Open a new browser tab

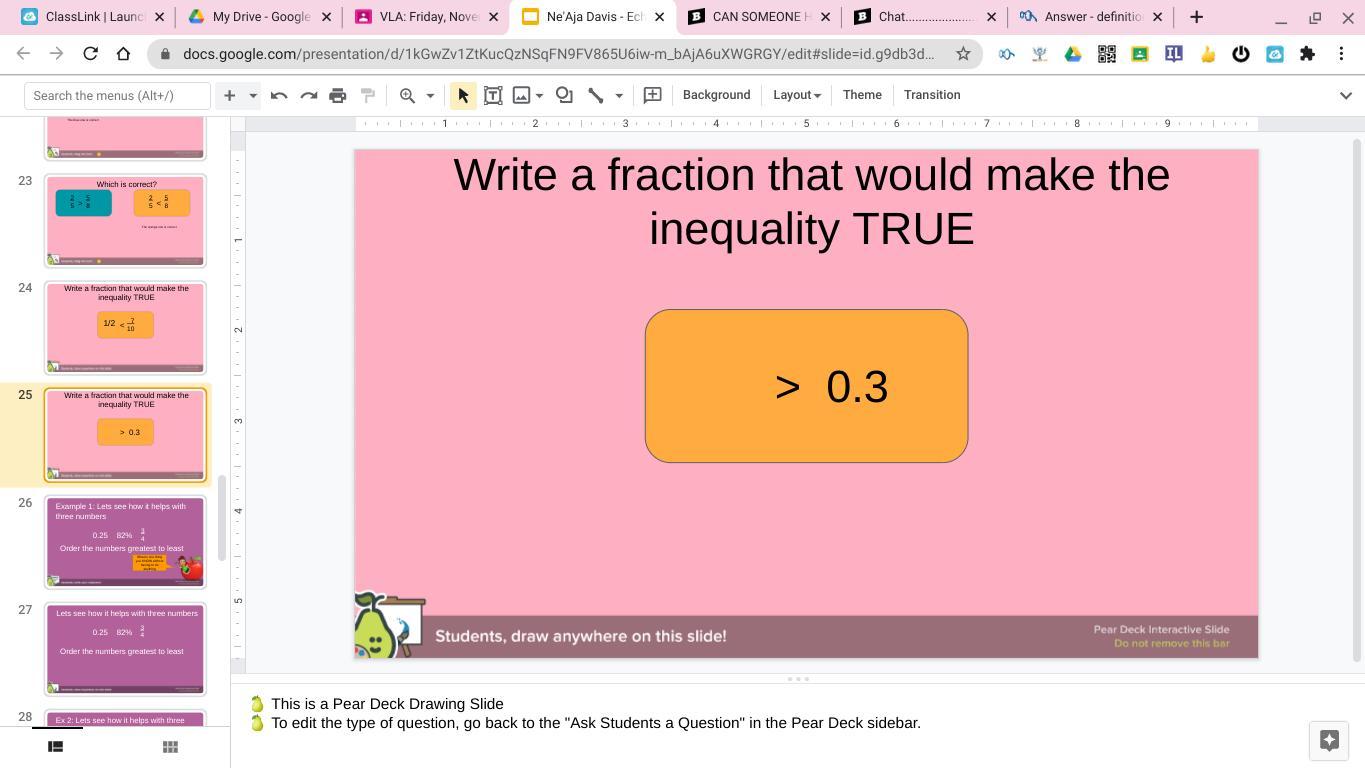[x=1196, y=17]
